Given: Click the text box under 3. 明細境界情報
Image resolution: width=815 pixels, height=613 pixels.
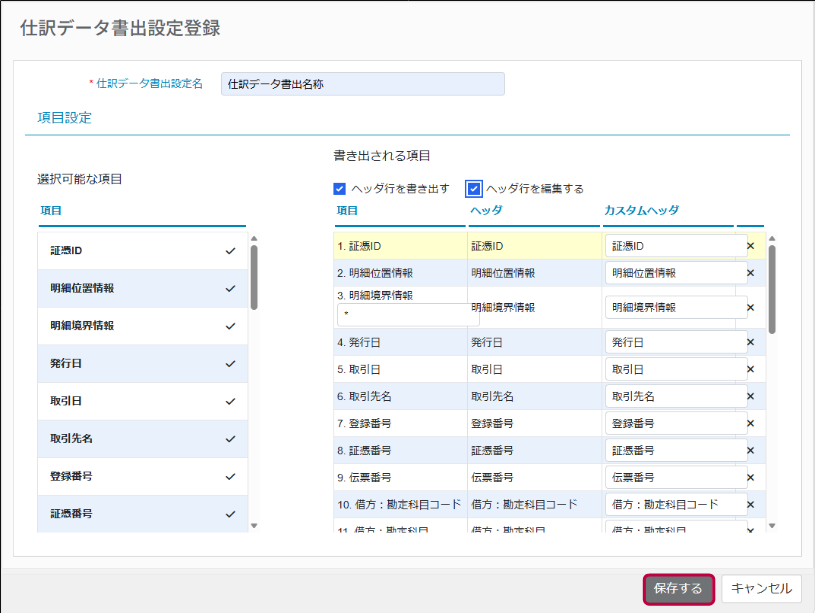Looking at the screenshot, I should (408, 315).
